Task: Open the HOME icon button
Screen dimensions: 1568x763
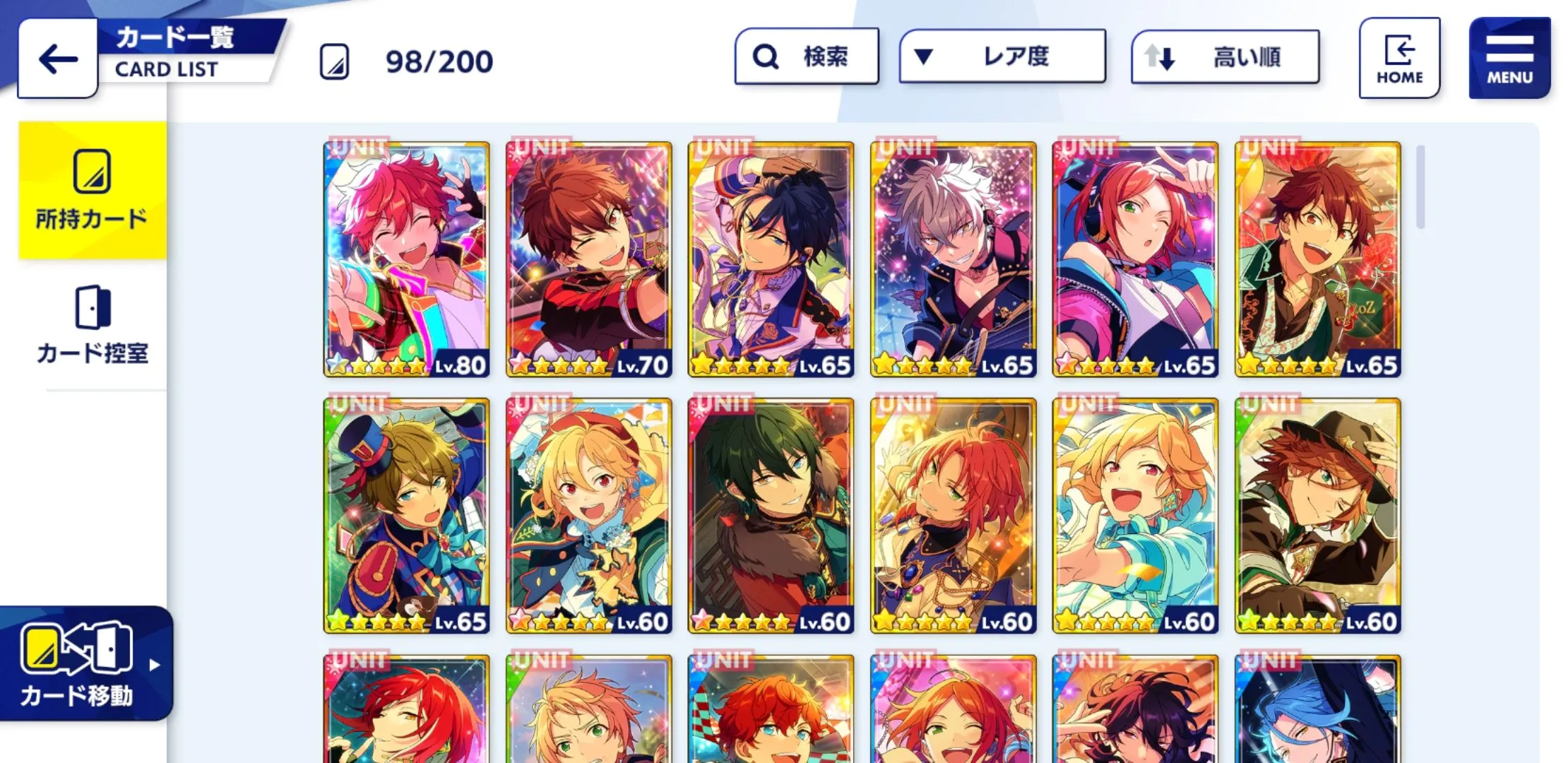Action: 1399,58
